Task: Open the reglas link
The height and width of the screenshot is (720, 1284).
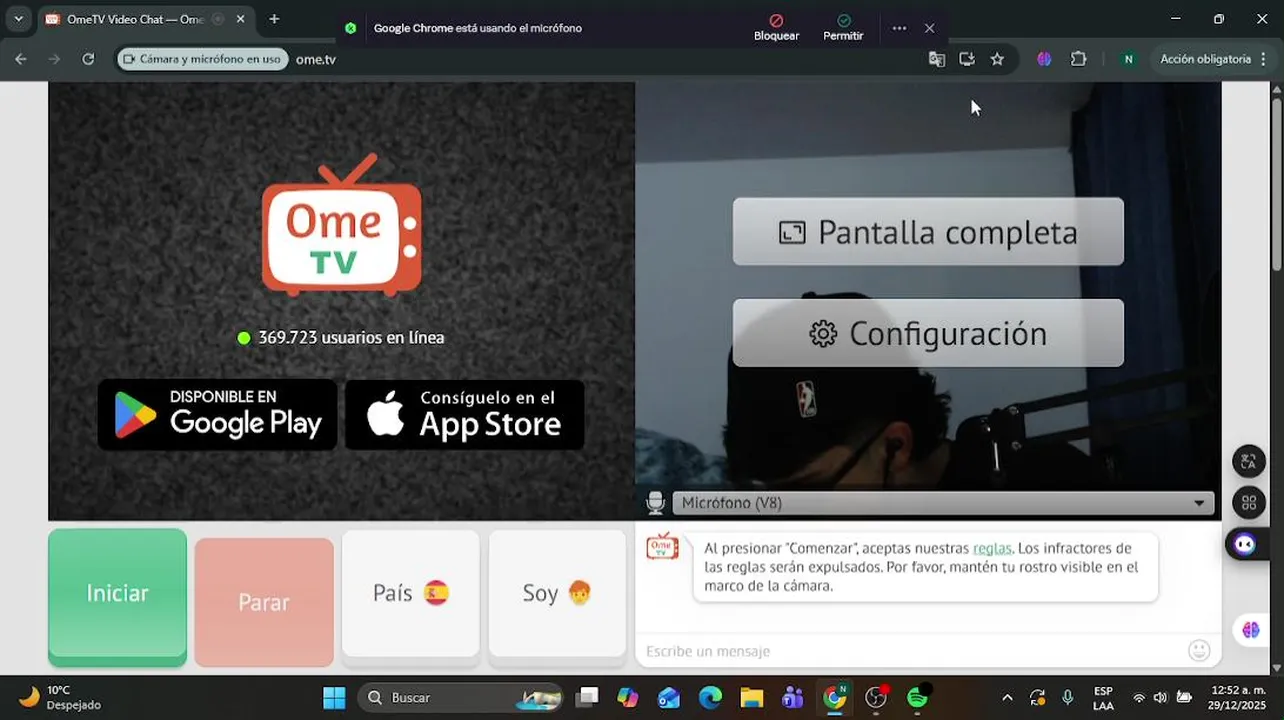Action: 992,548
